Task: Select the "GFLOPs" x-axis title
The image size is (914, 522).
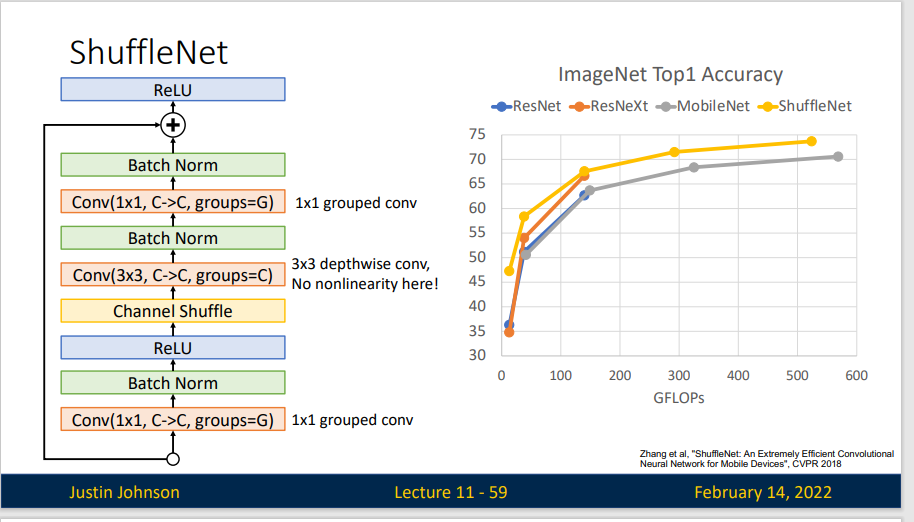Action: tap(679, 398)
